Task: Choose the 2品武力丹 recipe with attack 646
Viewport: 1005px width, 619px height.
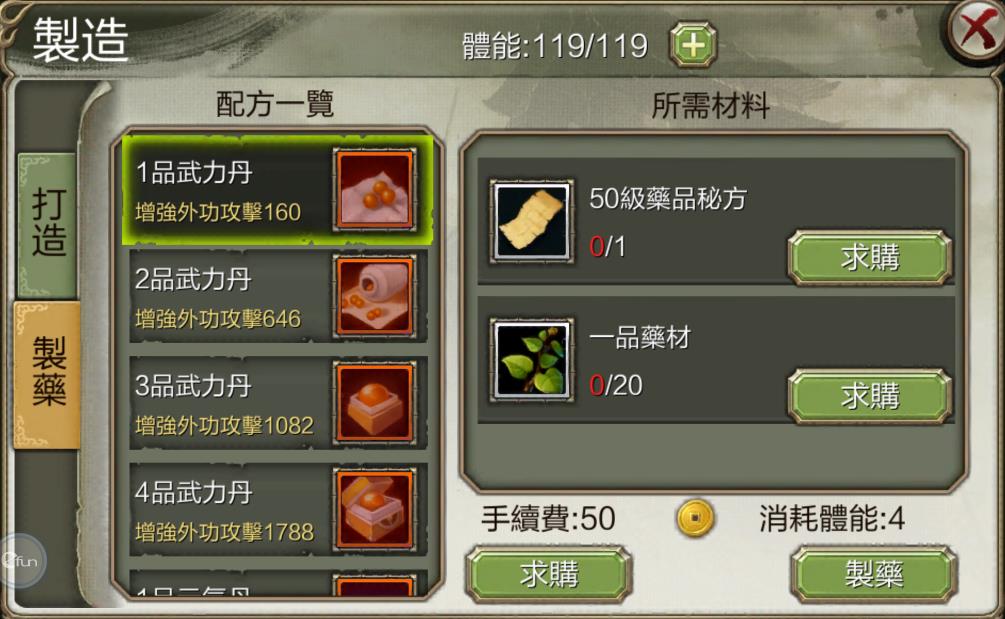Action: 278,296
